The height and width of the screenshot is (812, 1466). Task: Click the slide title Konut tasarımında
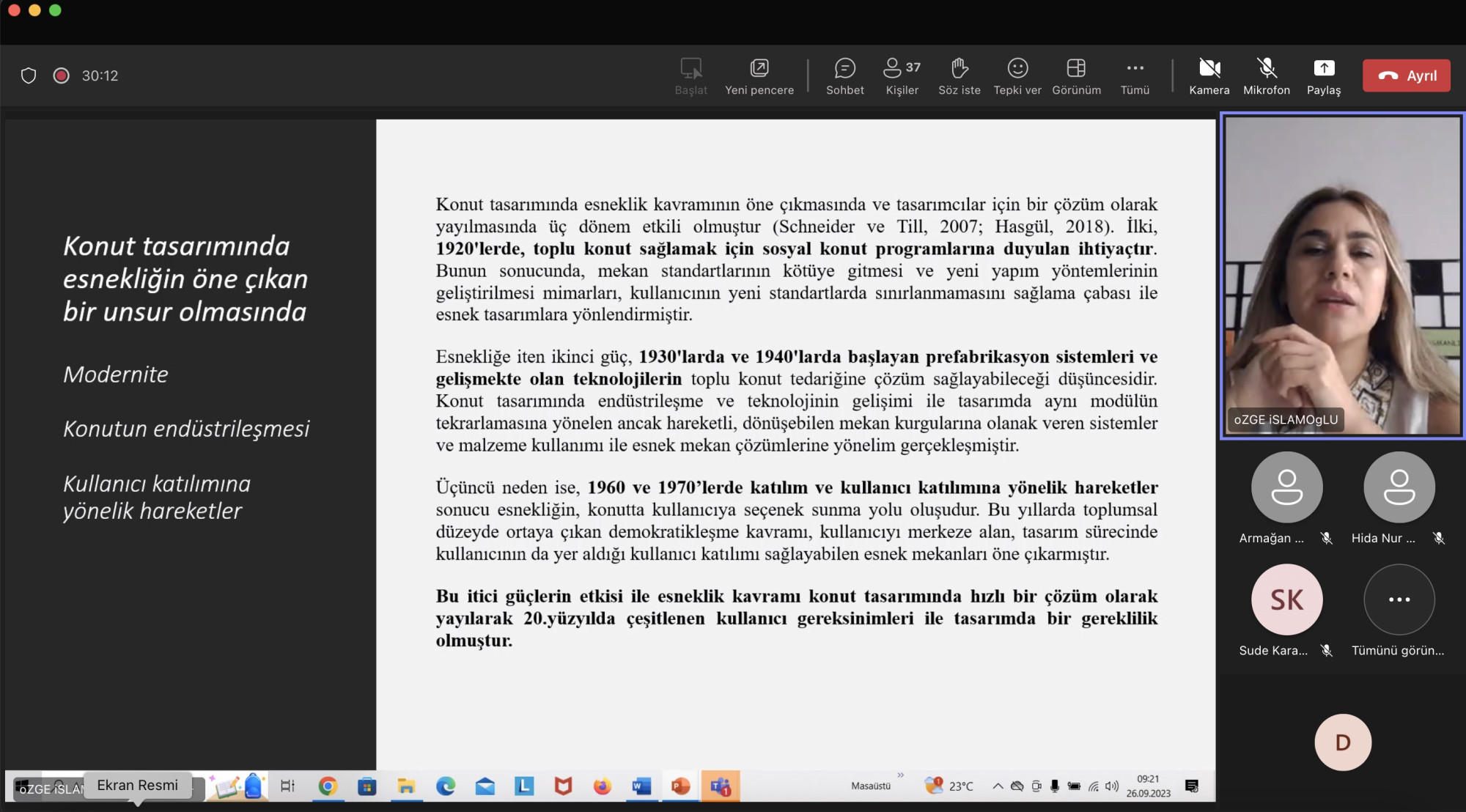tap(185, 279)
